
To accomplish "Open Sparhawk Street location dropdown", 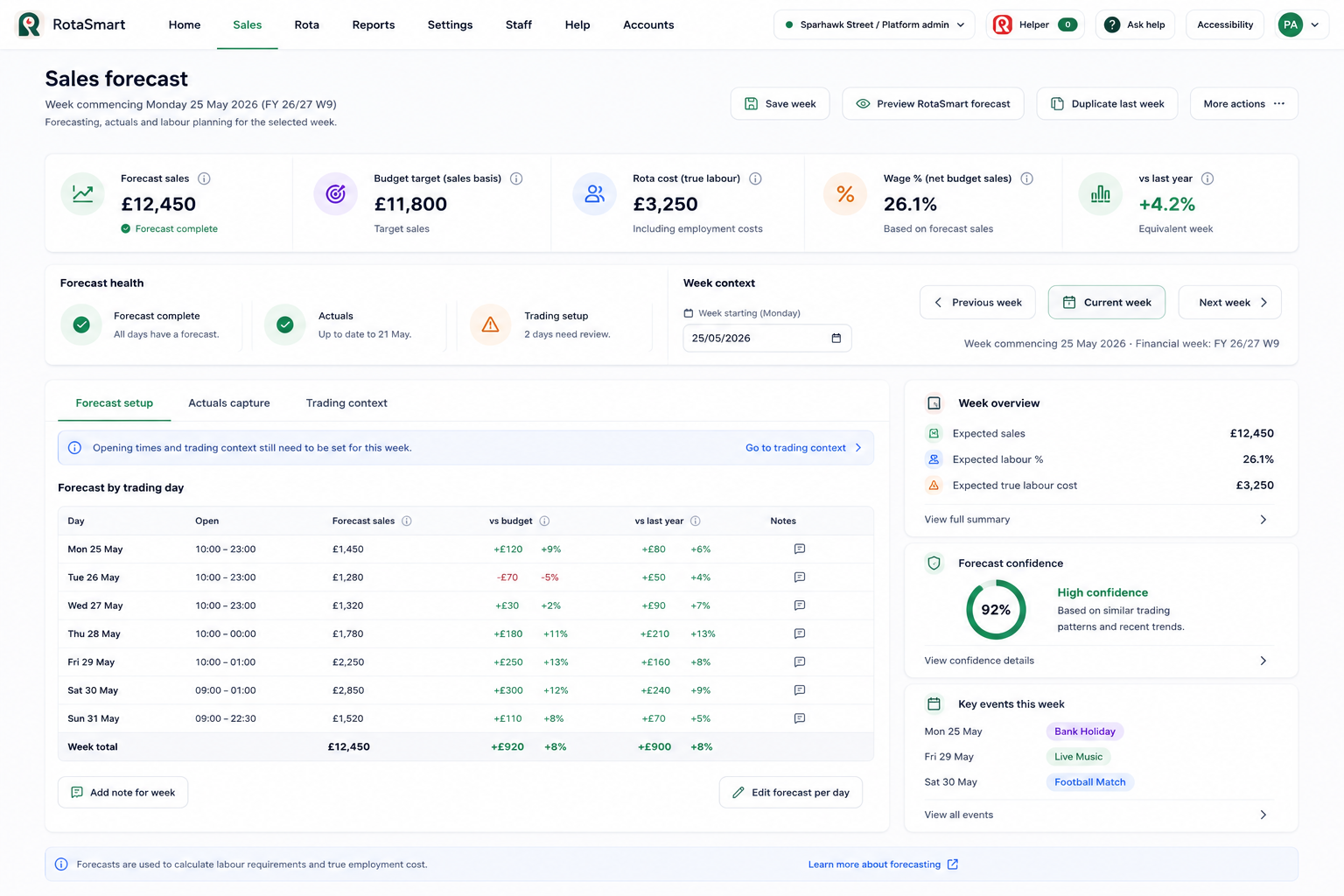I will coord(874,24).
